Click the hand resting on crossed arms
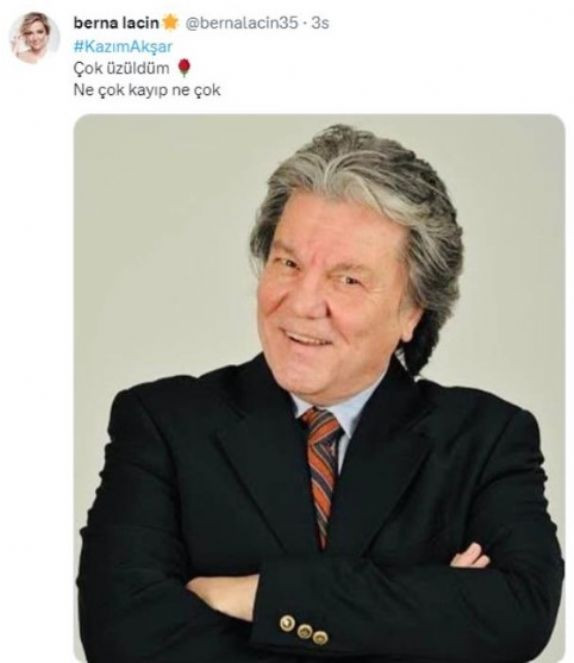 (470, 556)
